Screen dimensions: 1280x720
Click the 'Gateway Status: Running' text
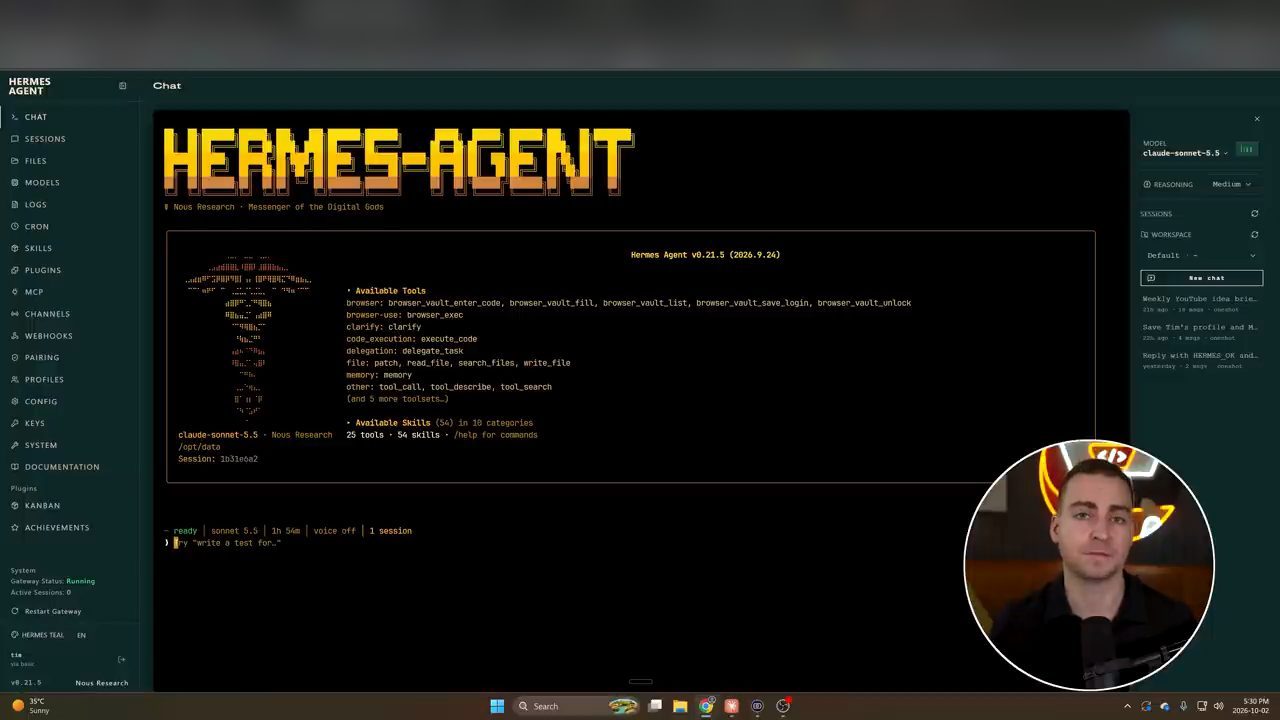click(53, 581)
